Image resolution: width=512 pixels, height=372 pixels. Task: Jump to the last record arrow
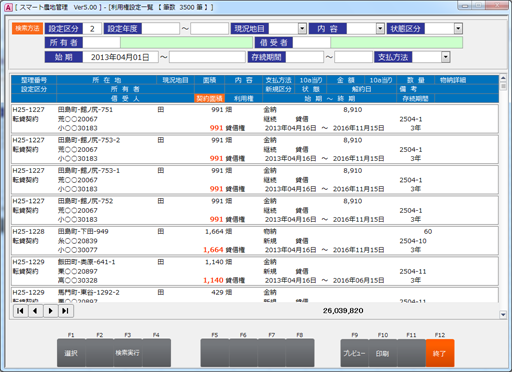[x=66, y=311]
